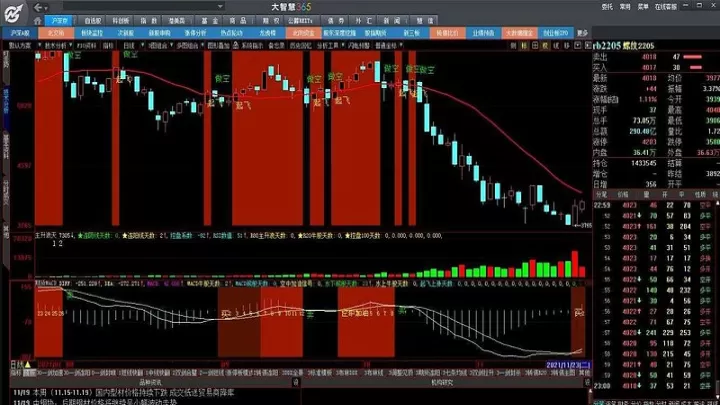The width and height of the screenshot is (720, 405).
Task: Open the 常用 top menu
Action: coord(624,7)
